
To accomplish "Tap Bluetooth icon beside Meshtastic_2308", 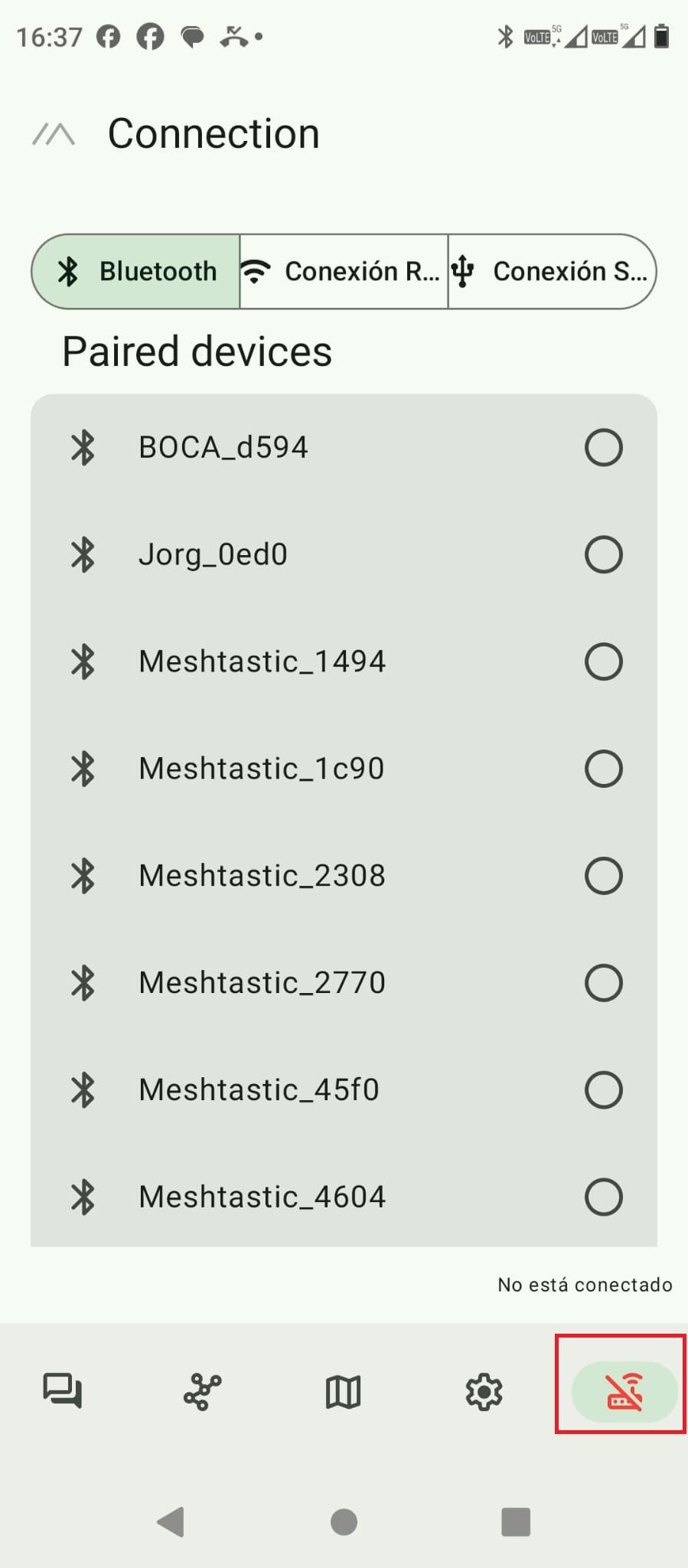I will (83, 876).
